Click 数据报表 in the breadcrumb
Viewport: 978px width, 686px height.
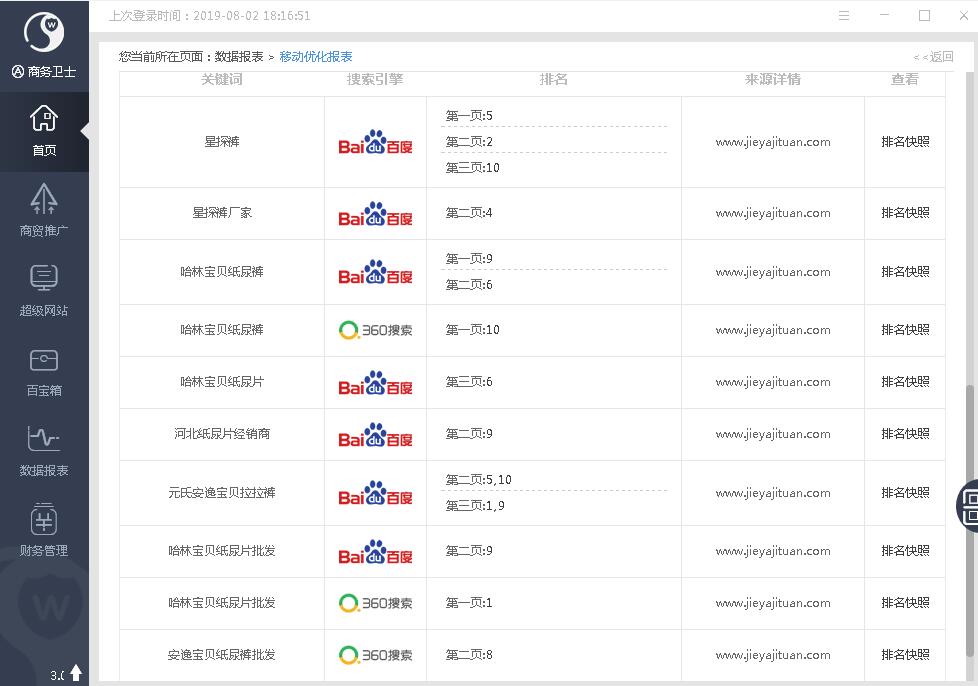tap(239, 57)
